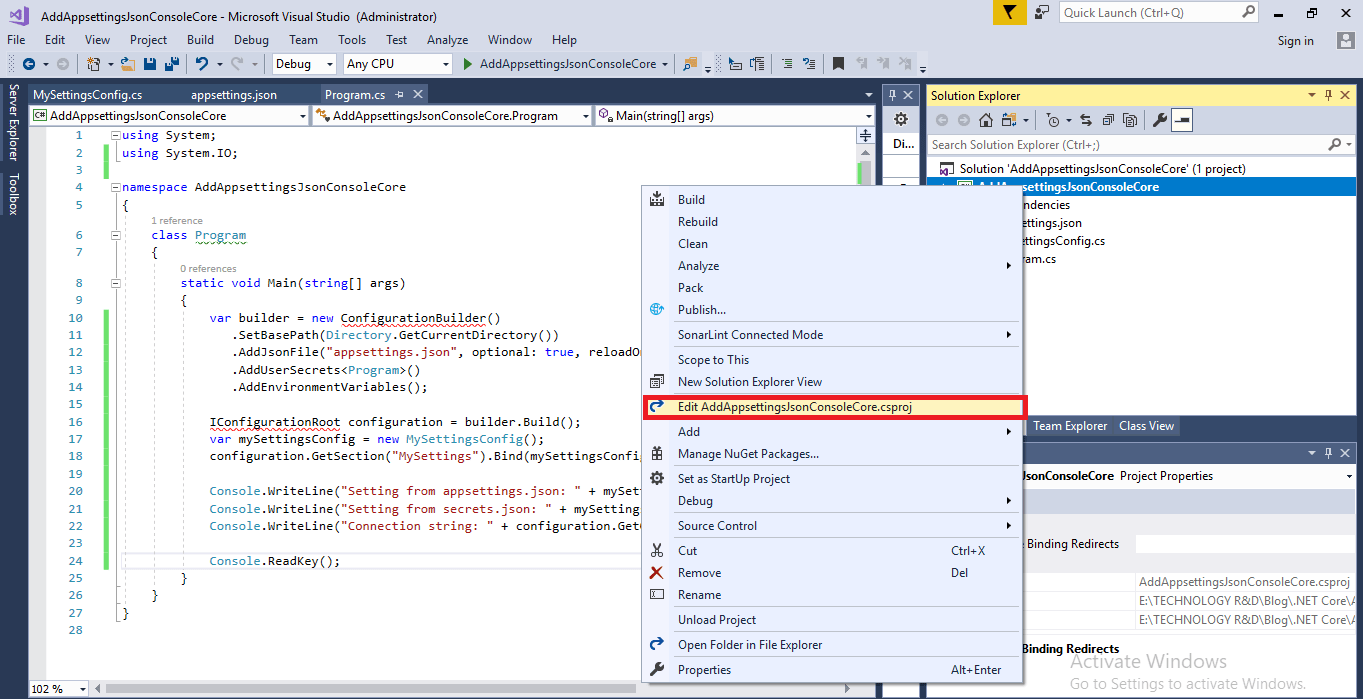Screen dimensions: 1363x699
Task: Toggle a bookmark with bookmark icon
Action: (838, 64)
